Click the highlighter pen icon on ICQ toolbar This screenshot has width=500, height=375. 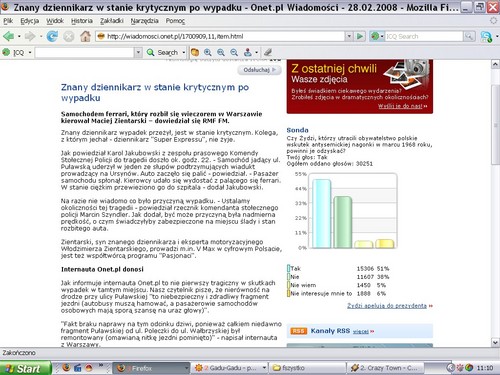(x=268, y=52)
